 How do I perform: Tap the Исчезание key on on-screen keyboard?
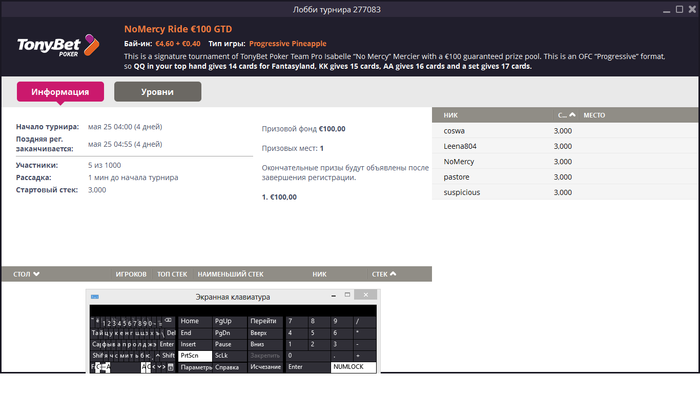[266, 367]
